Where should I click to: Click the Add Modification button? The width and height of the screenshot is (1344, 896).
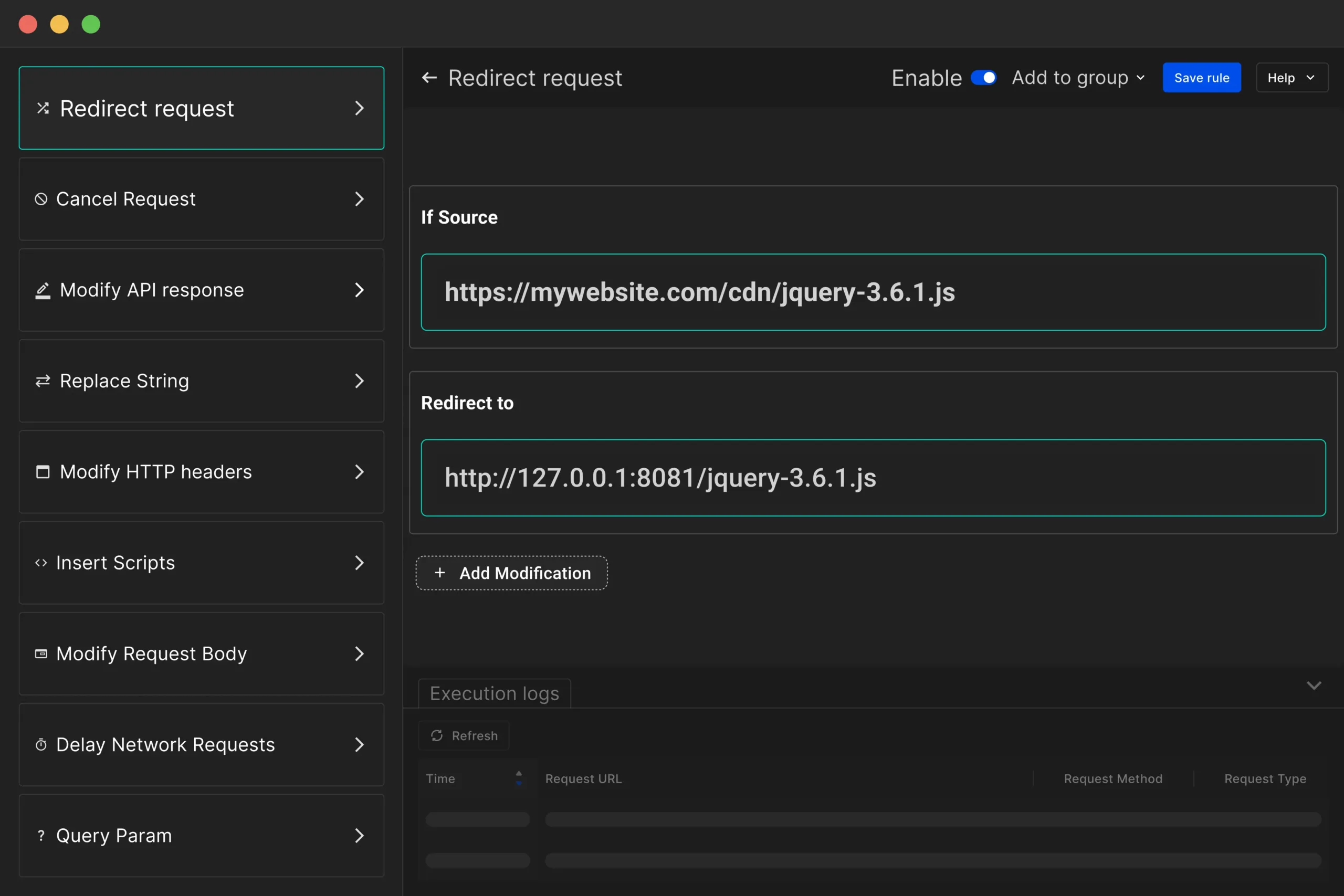click(511, 573)
